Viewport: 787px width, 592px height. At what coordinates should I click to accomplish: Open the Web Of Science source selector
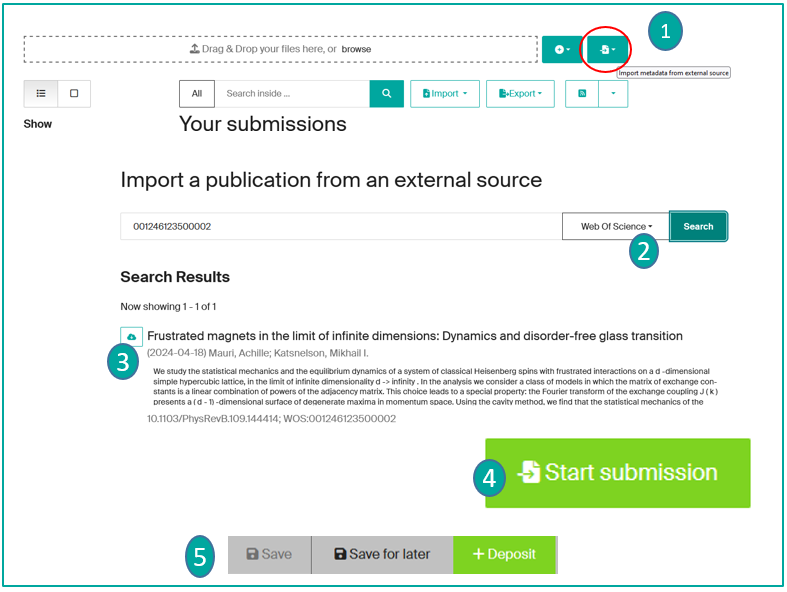pos(616,226)
